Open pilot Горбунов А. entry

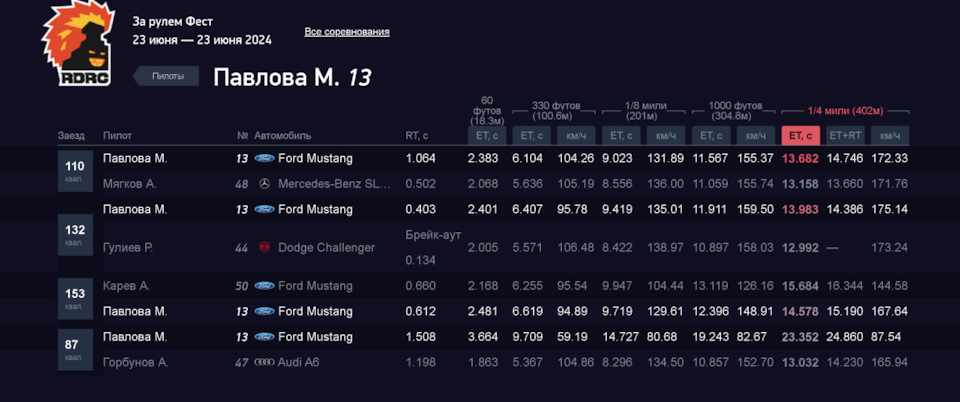click(x=135, y=362)
